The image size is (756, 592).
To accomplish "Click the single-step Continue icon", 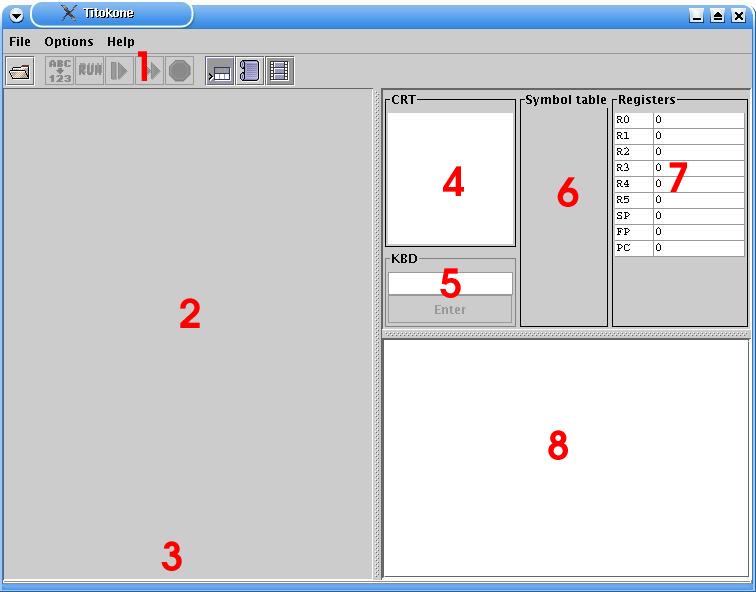I will click(119, 71).
